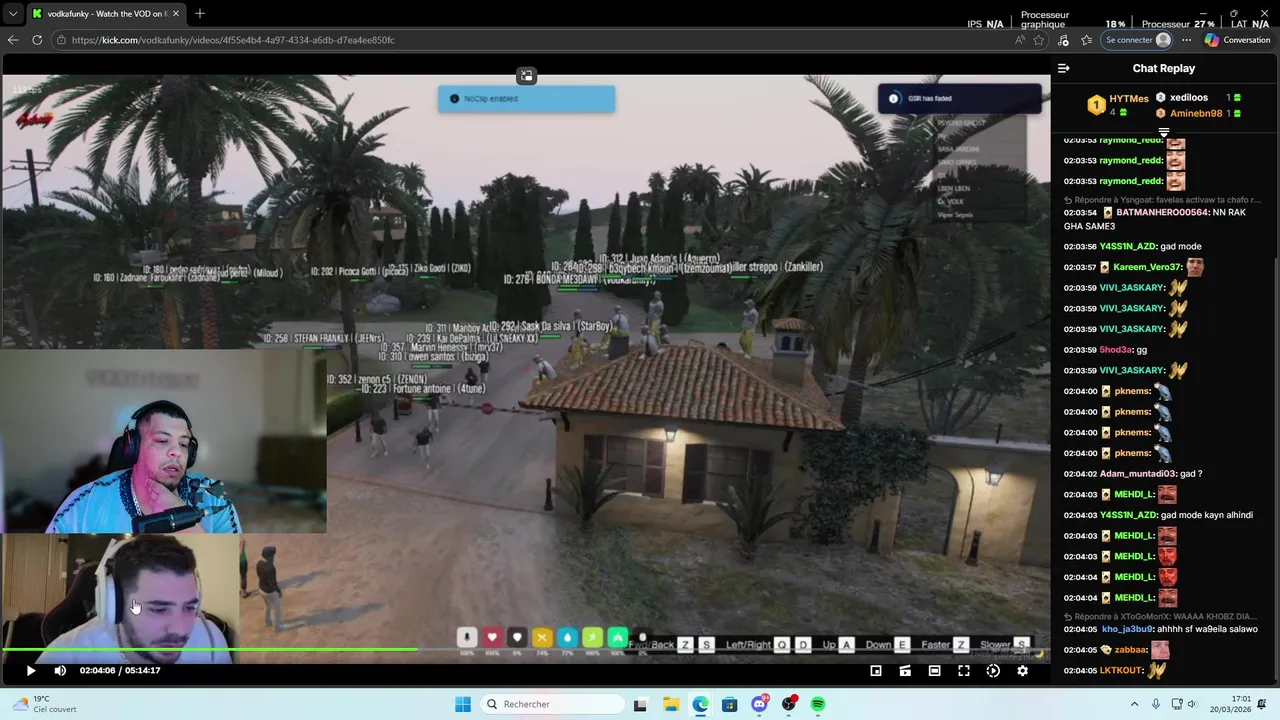Screen dimensions: 1280x720
Task: Seek video using green progress bar
Action: [x=525, y=650]
